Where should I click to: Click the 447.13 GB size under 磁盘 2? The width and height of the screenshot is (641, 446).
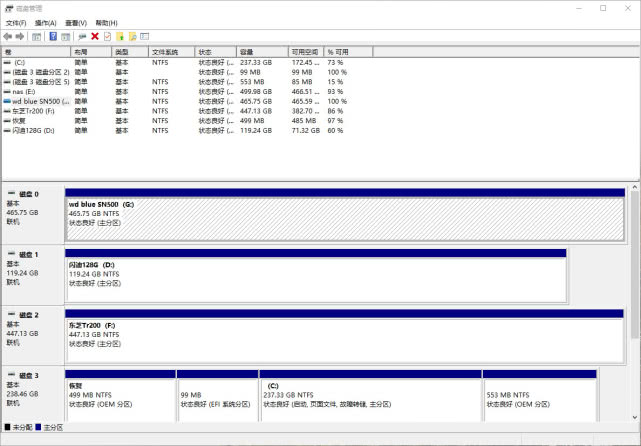22,334
